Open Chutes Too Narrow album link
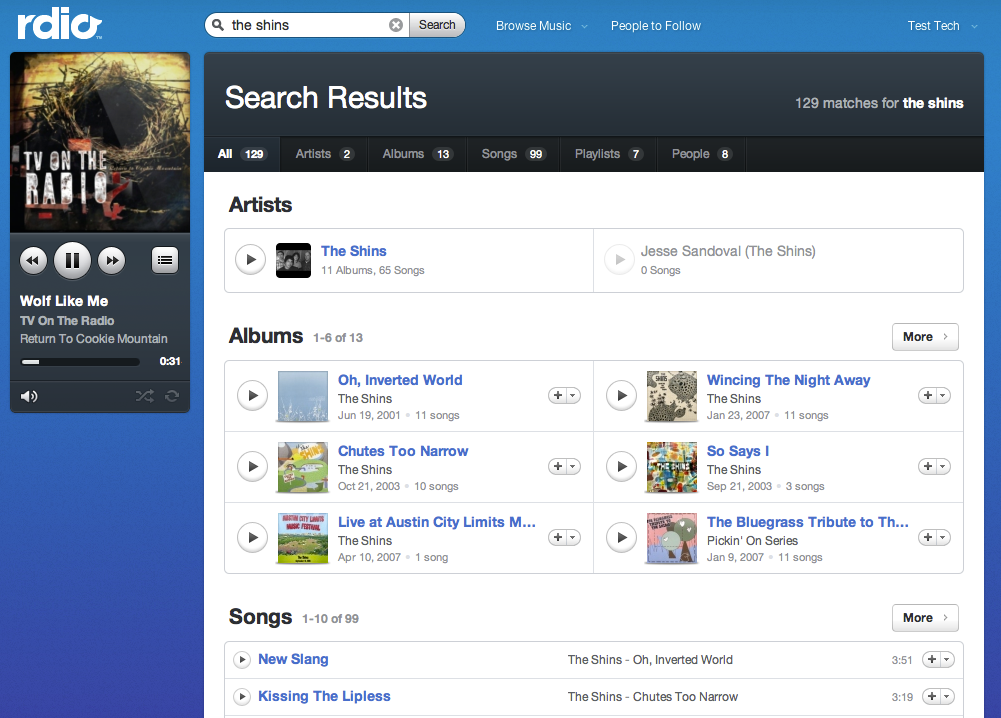 pos(403,451)
